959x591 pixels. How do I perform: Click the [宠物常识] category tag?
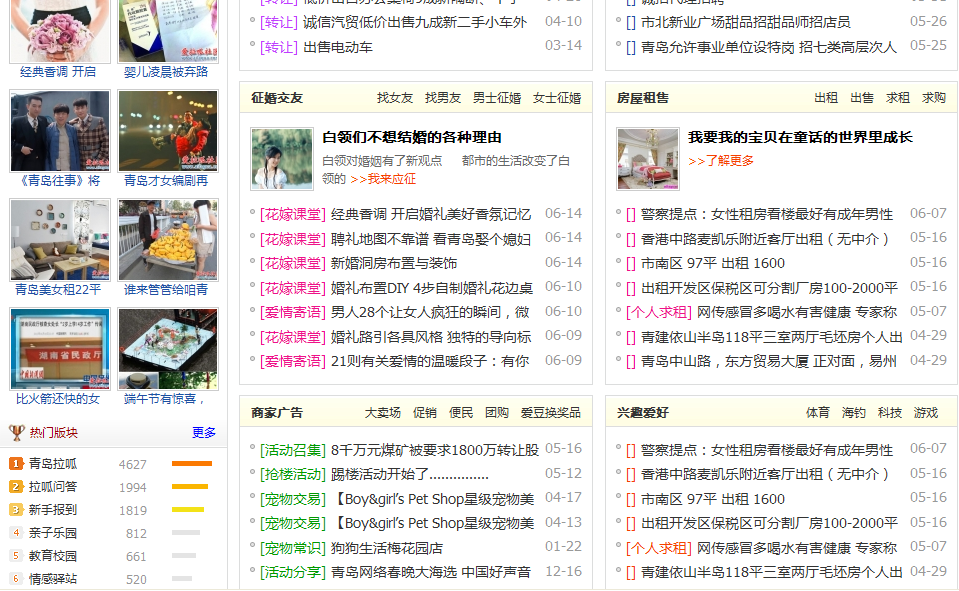[x=293, y=548]
